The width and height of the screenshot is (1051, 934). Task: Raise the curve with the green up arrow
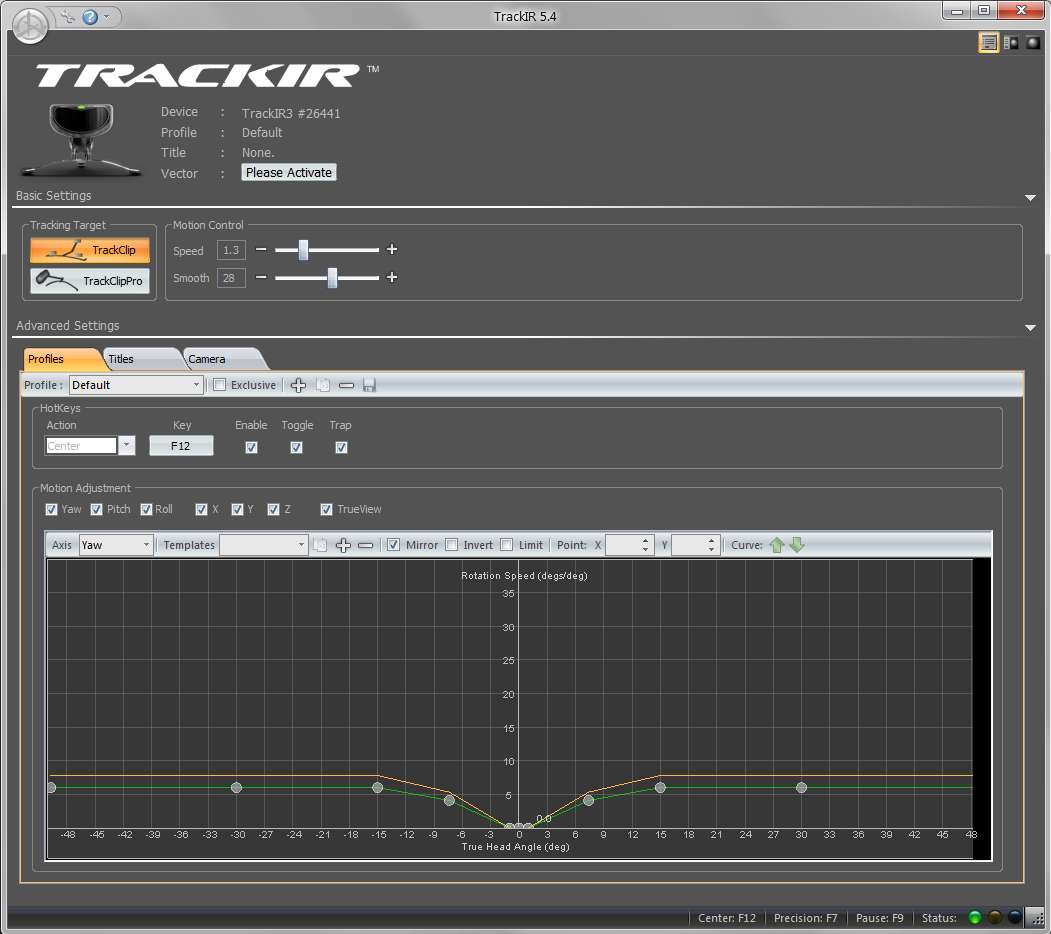pos(777,545)
